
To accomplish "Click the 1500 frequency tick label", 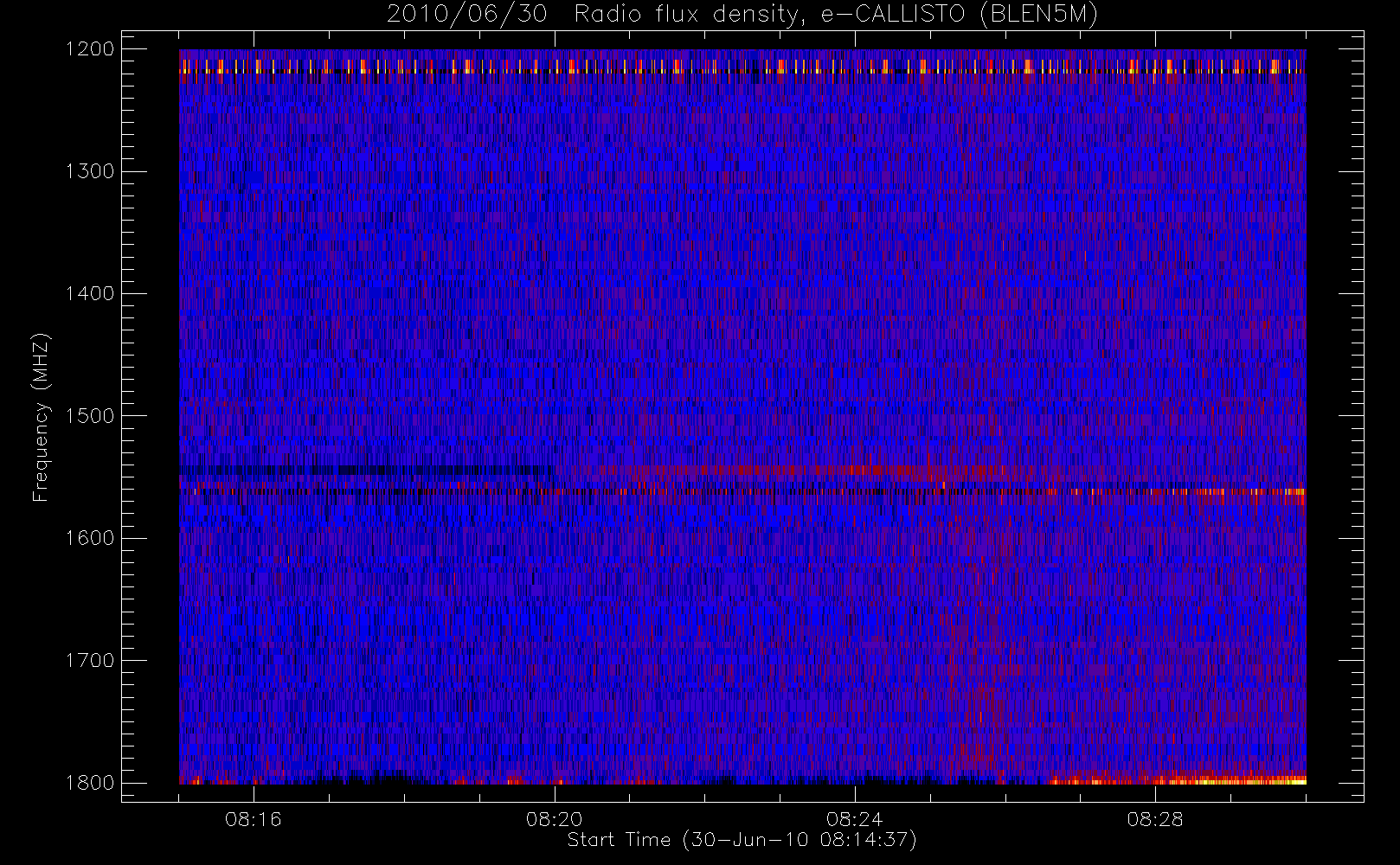I will pos(90,415).
